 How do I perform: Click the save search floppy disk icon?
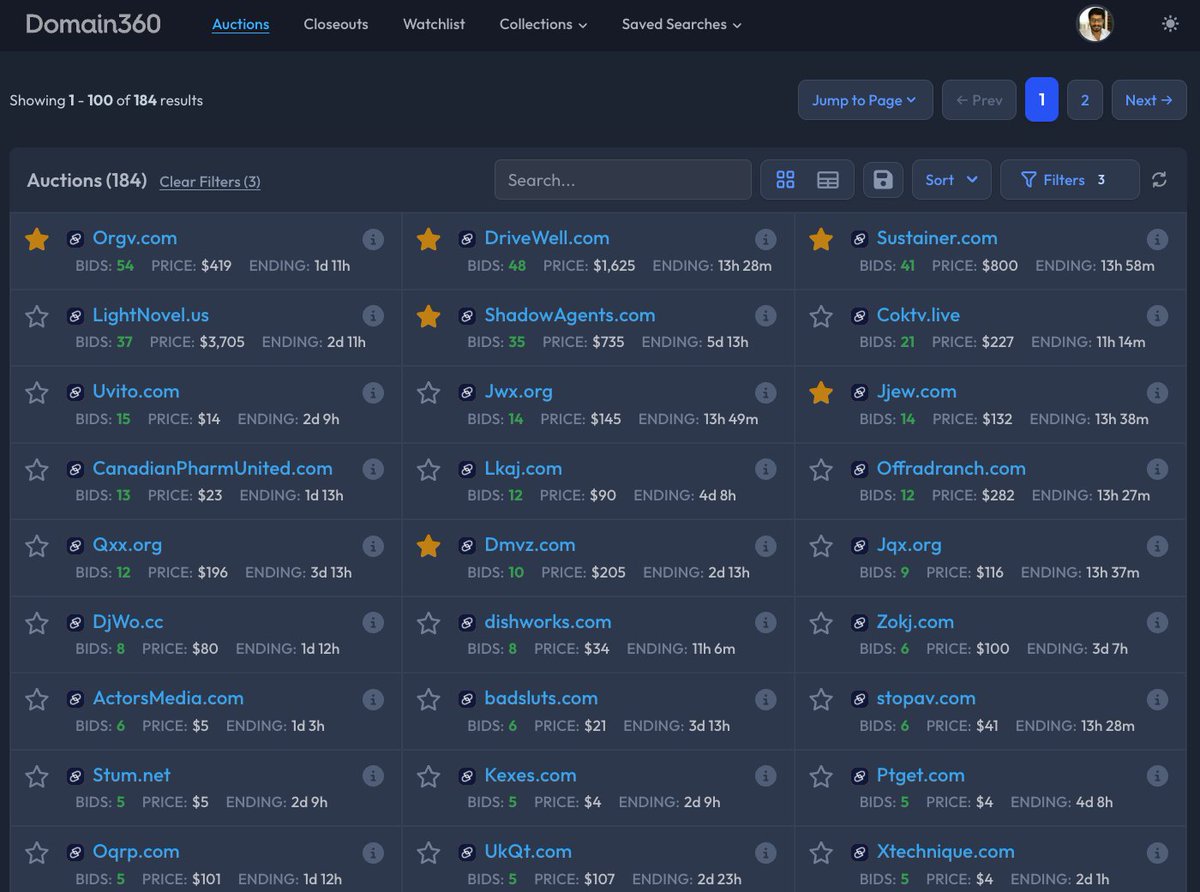882,179
